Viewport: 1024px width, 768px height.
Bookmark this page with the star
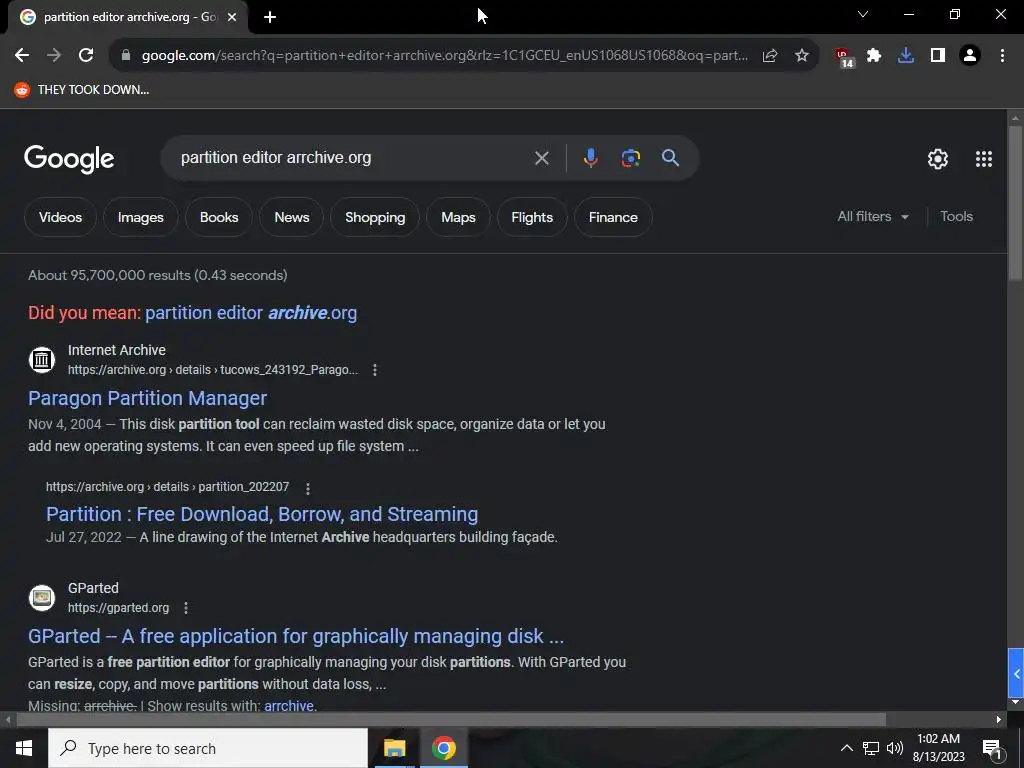[x=802, y=56]
